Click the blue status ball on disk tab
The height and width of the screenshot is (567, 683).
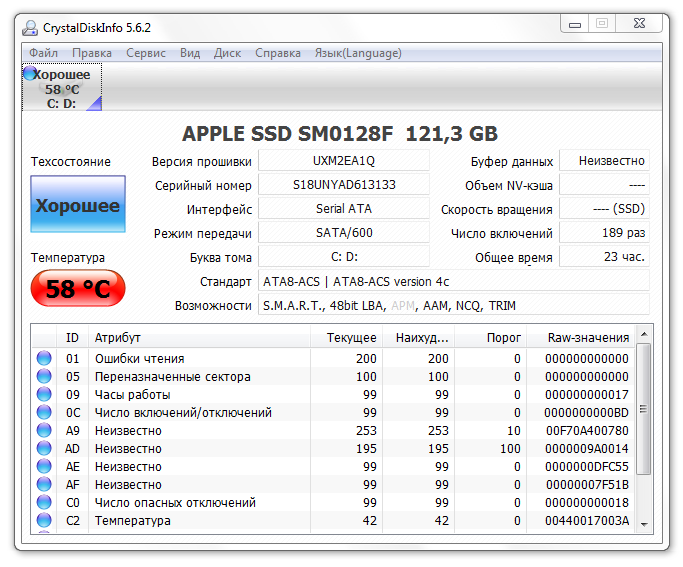(x=30, y=73)
